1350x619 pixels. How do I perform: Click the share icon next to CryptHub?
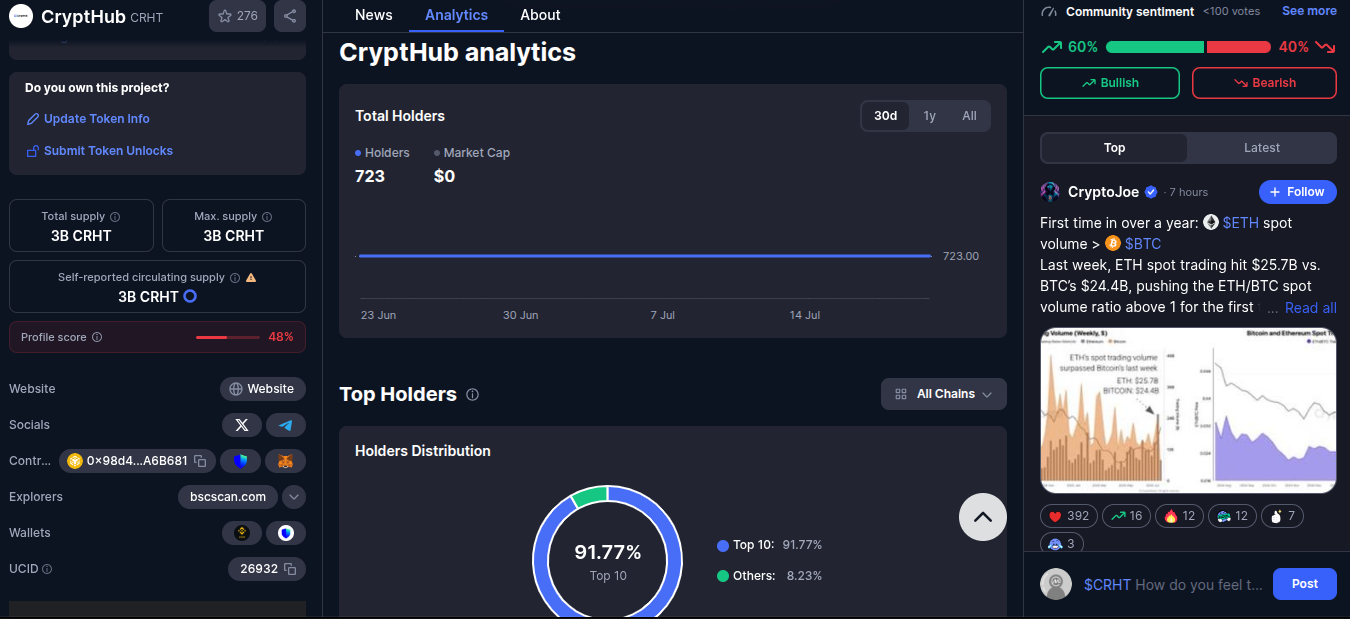(289, 16)
